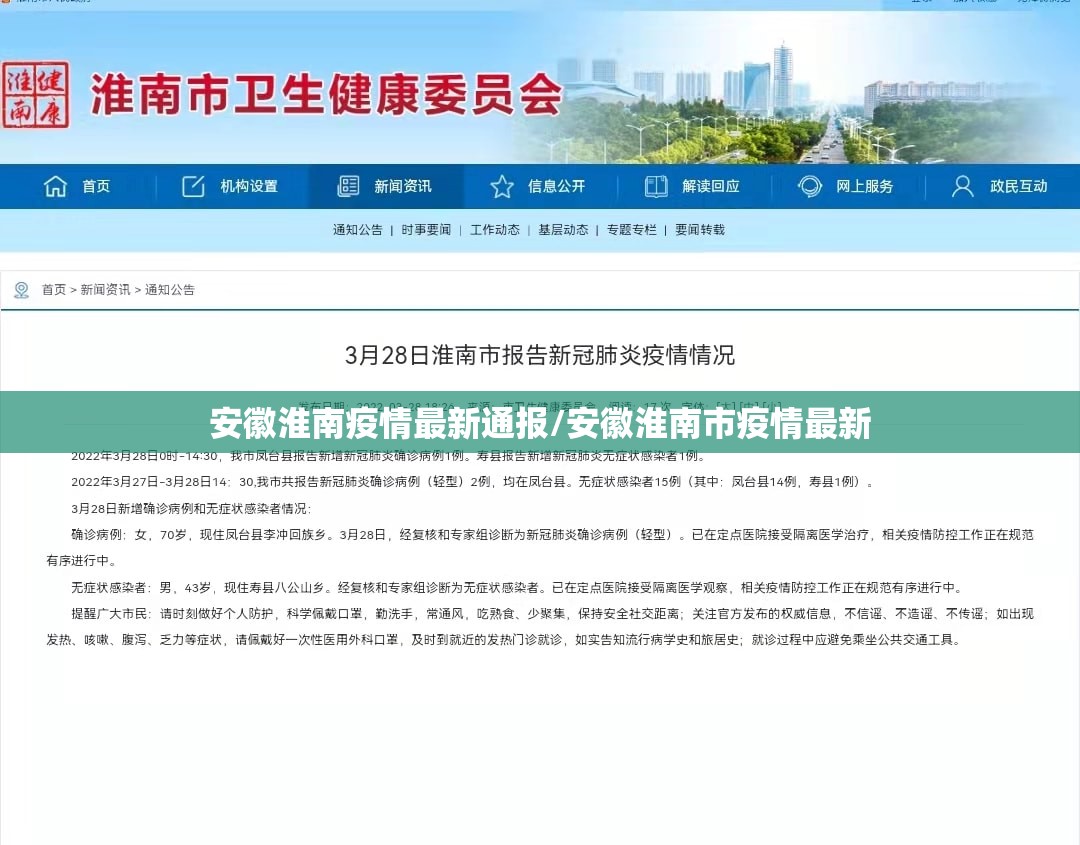Click the 淮南市卫生健康委员会 site title

(x=326, y=94)
